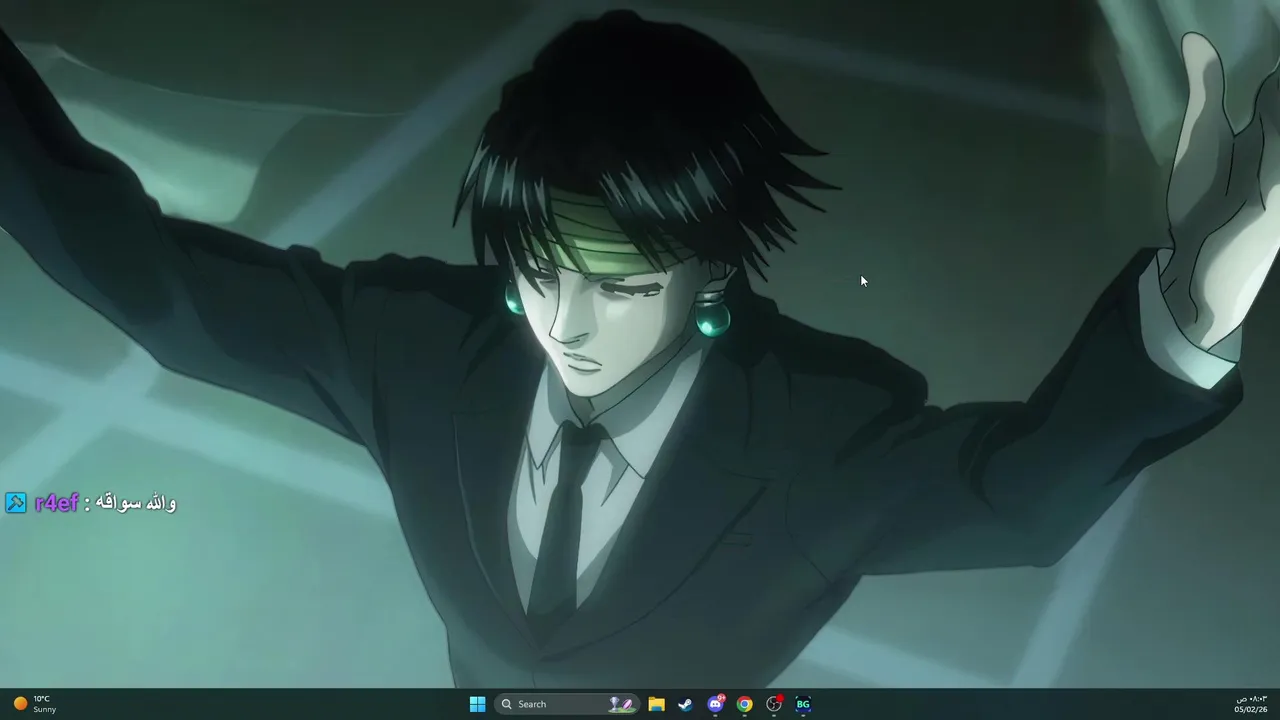Open the Windows Start menu

[x=477, y=704]
